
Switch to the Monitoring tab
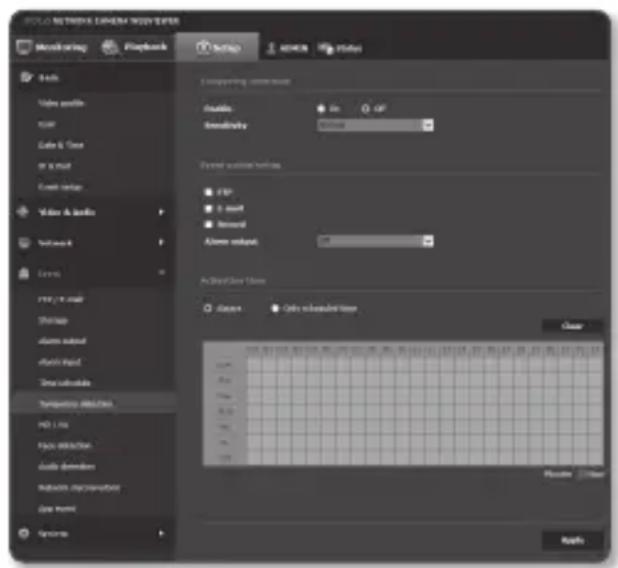point(52,47)
